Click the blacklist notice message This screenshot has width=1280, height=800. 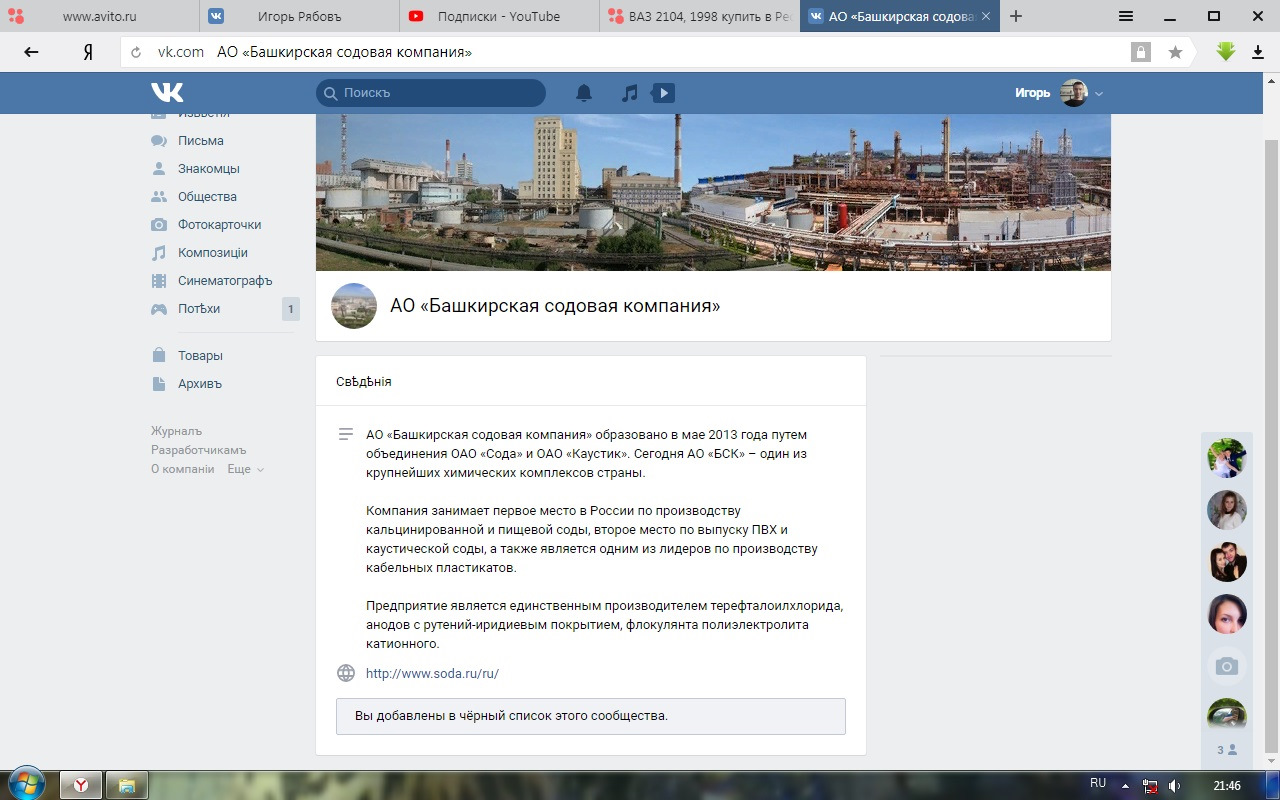(591, 716)
